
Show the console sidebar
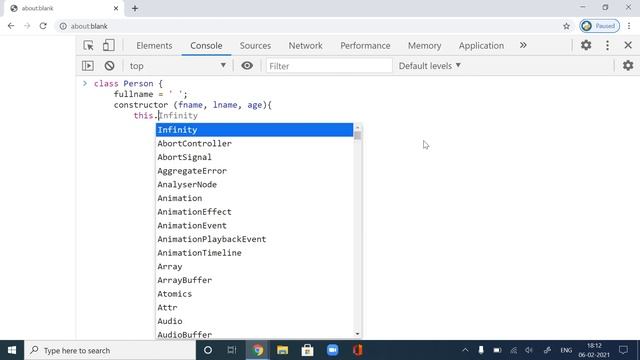point(88,66)
